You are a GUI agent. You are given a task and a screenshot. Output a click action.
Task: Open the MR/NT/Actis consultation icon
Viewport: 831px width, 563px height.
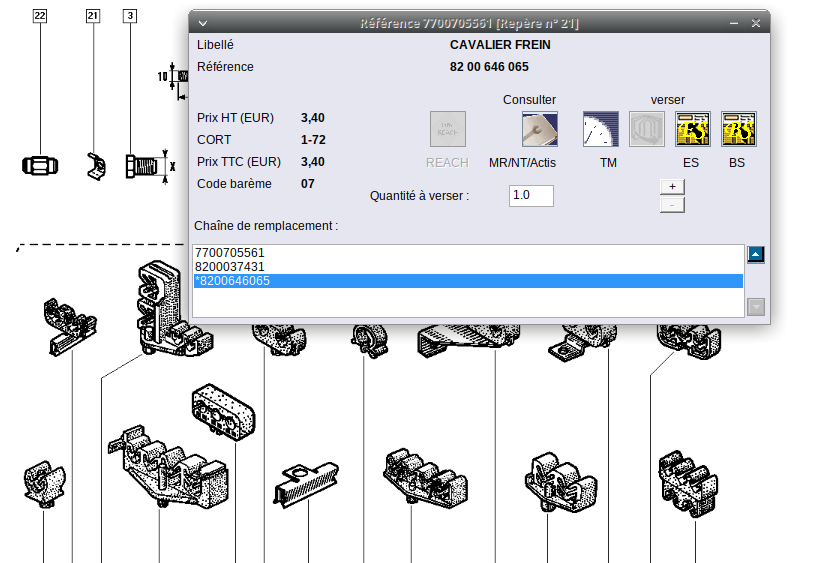(x=539, y=129)
